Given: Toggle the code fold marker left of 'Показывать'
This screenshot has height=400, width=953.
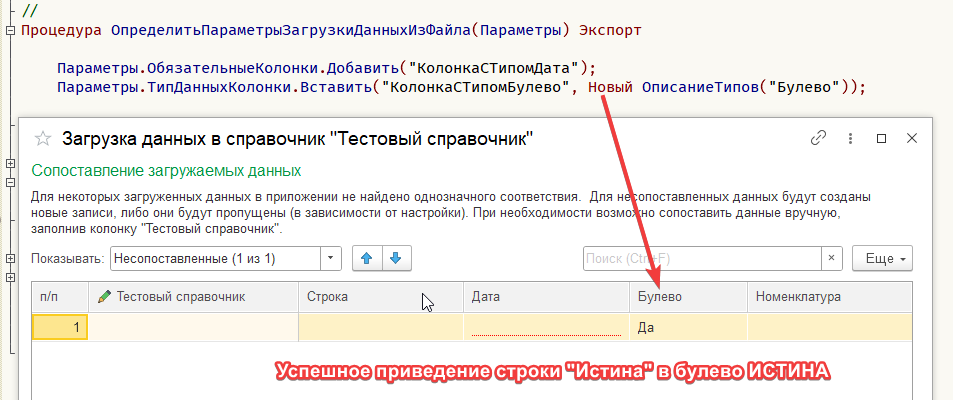Looking at the screenshot, I should [x=10, y=258].
